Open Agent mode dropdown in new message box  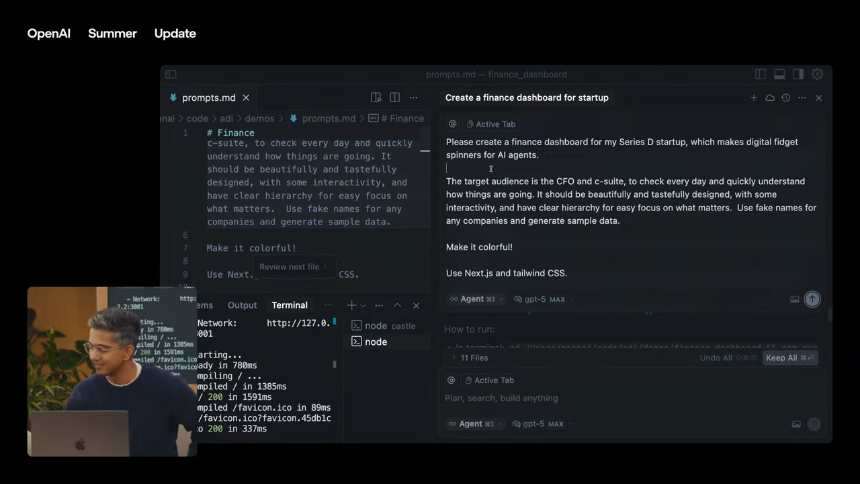click(x=475, y=424)
